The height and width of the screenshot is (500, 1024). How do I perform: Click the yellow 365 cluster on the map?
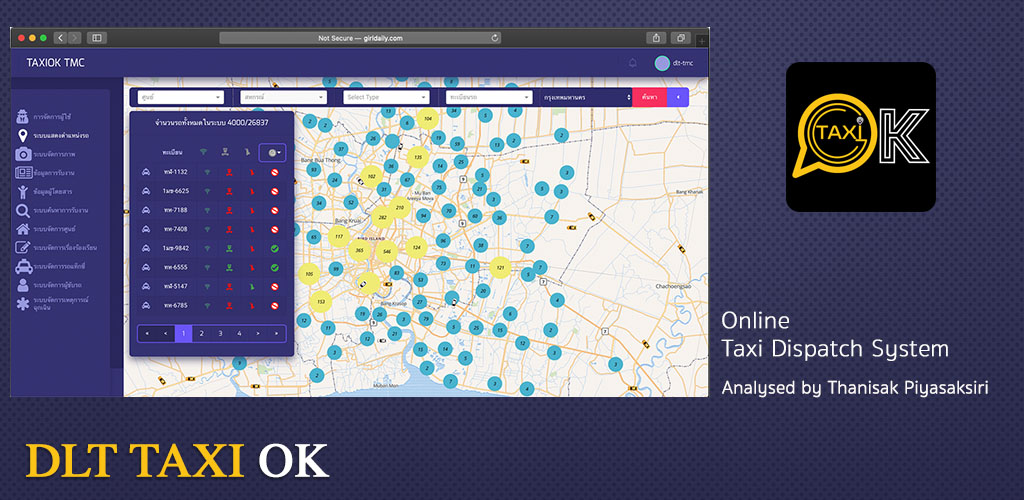tap(359, 250)
